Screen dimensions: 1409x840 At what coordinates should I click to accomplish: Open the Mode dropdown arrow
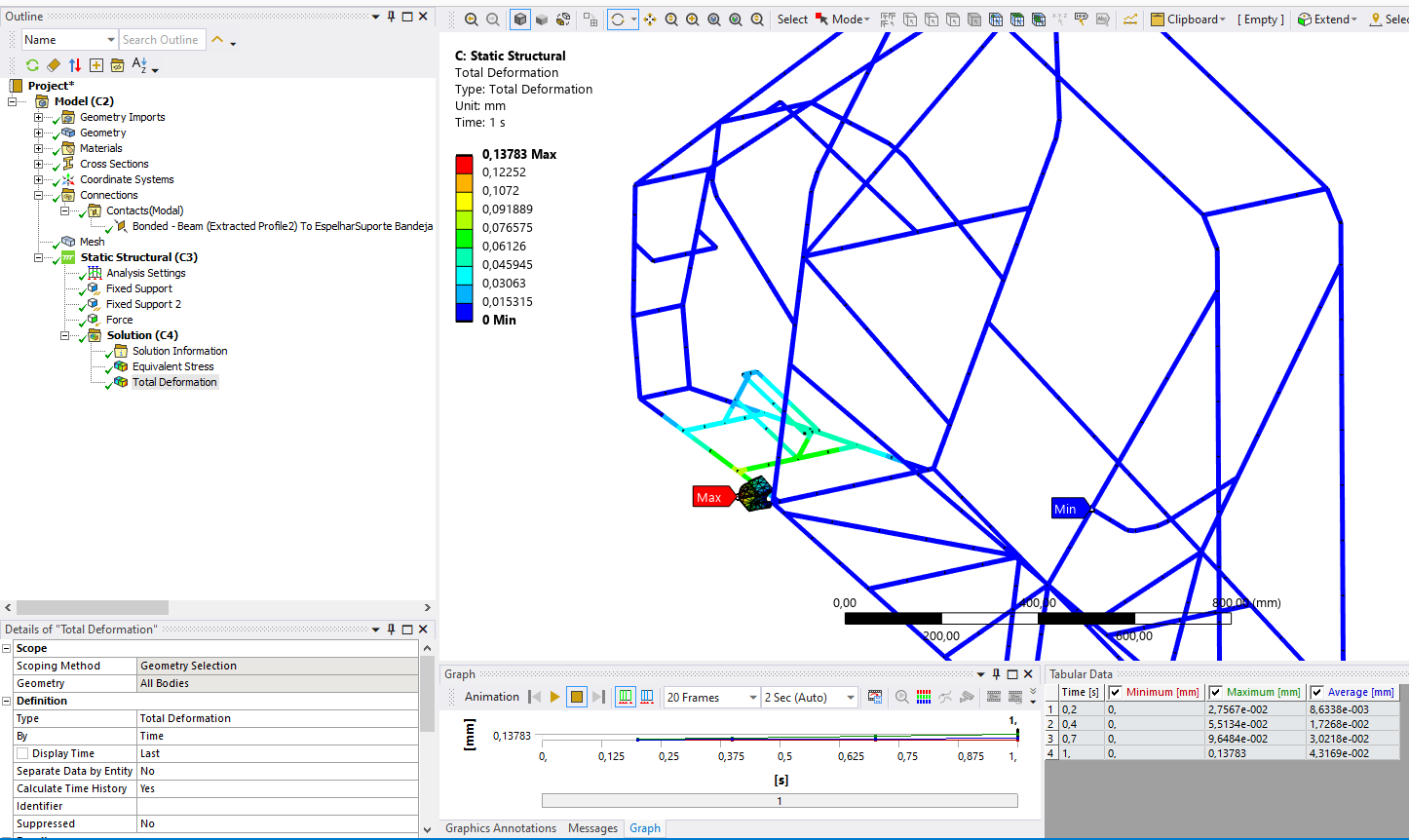click(866, 19)
